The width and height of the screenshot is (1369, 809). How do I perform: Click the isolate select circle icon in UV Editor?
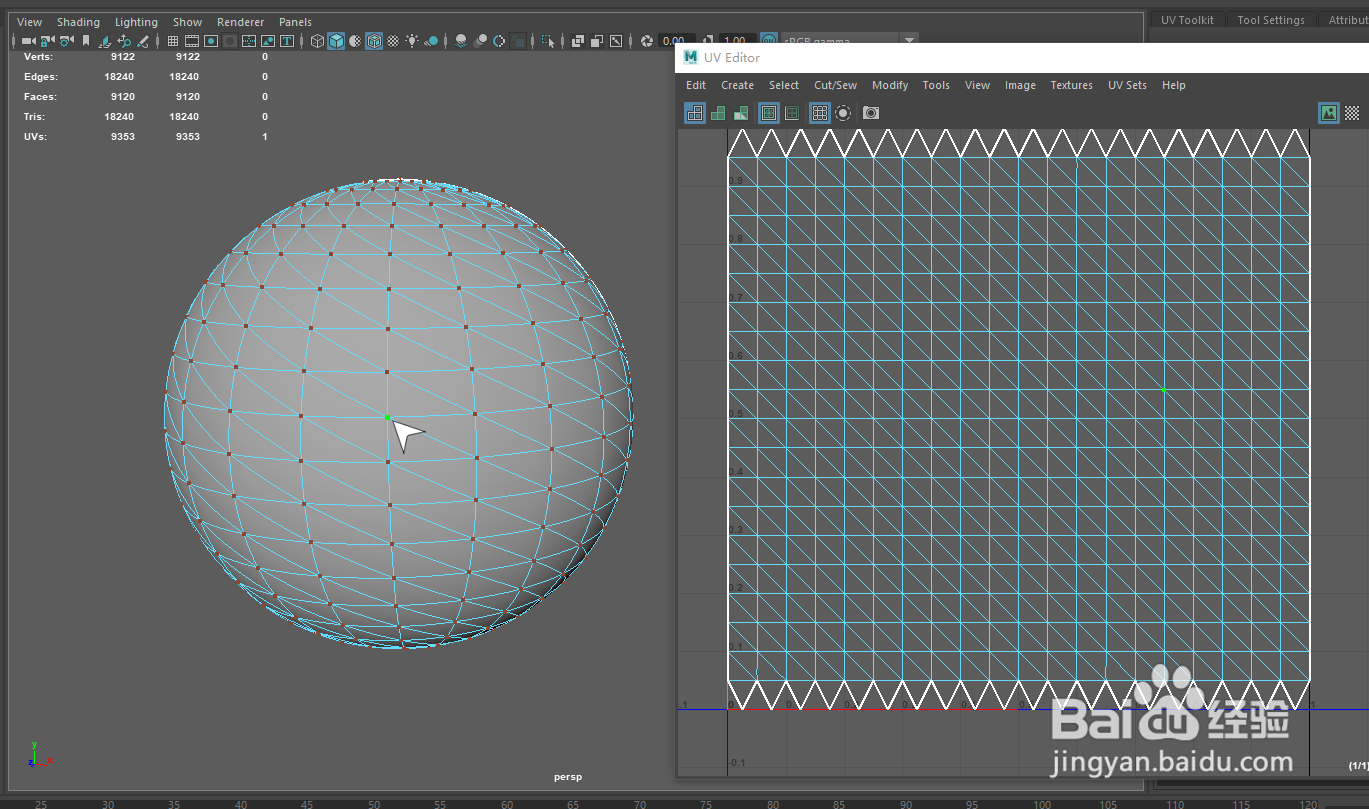click(x=843, y=113)
